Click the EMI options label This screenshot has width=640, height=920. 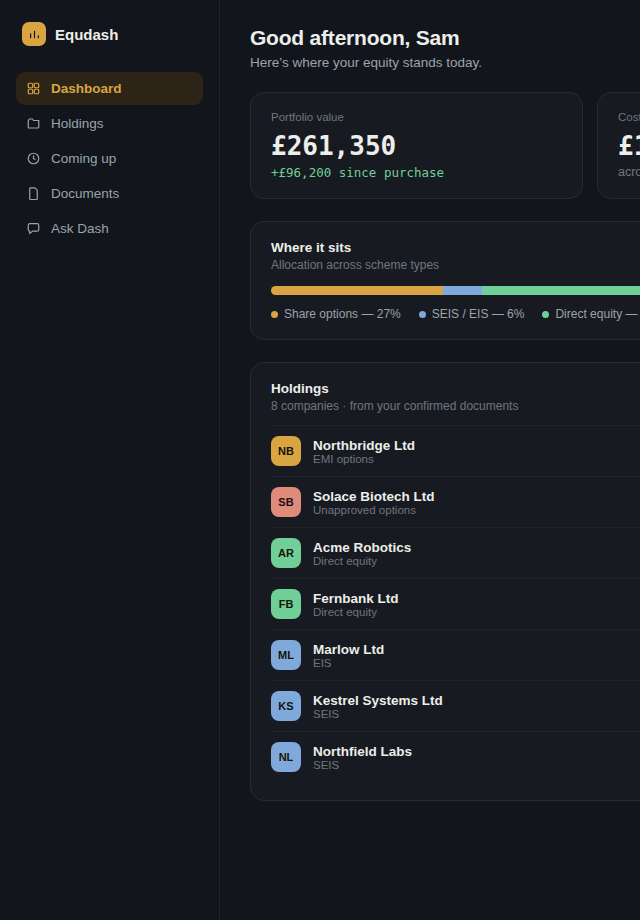(343, 459)
